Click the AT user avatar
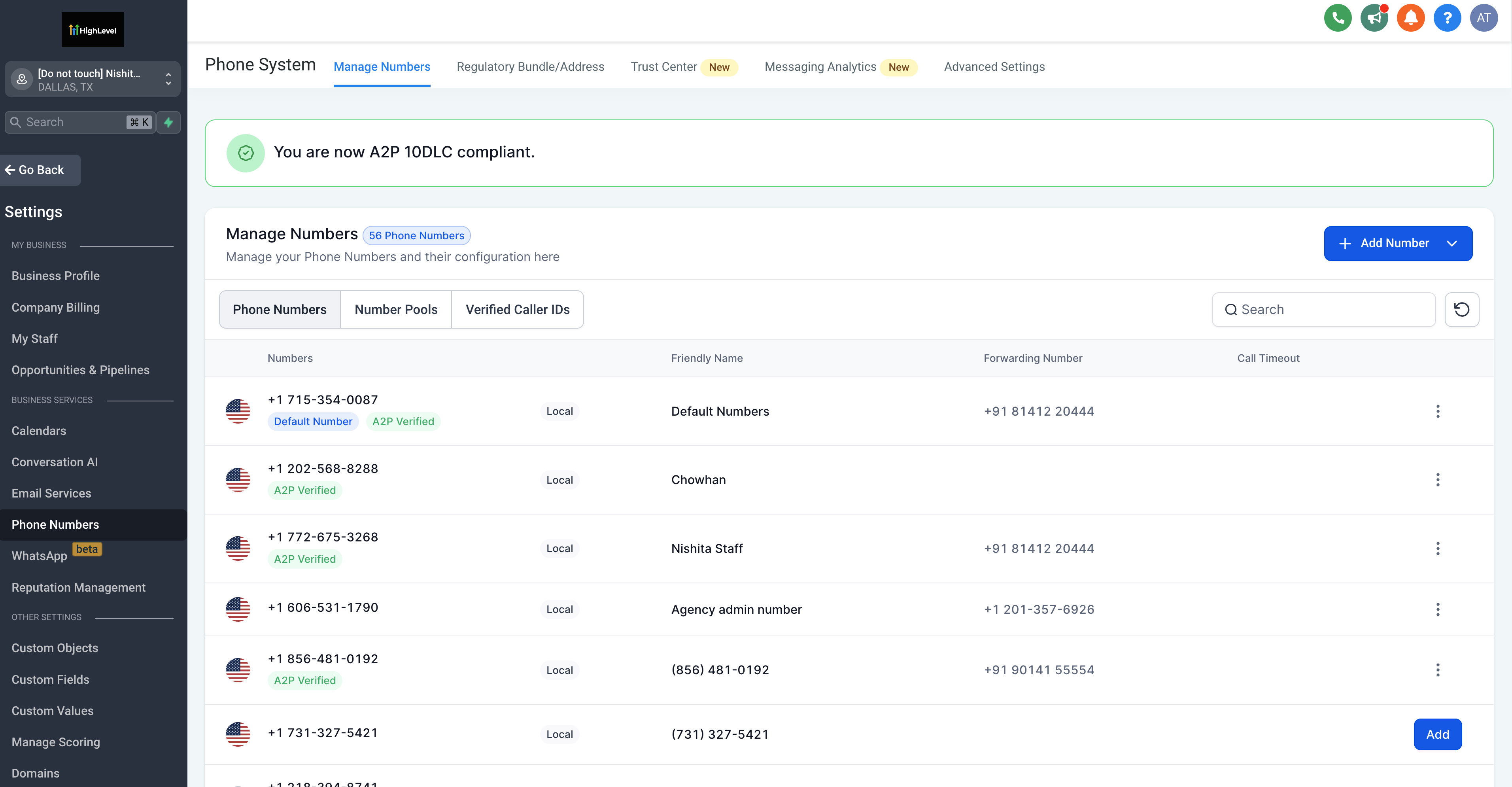 tap(1483, 18)
